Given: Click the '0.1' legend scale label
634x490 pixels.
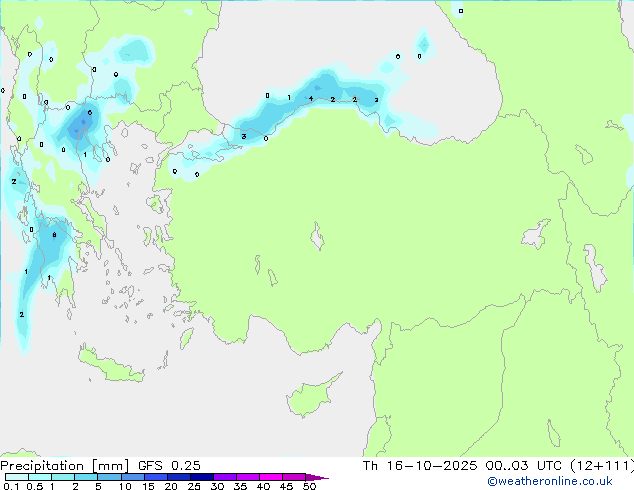Looking at the screenshot, I should pyautogui.click(x=11, y=486).
